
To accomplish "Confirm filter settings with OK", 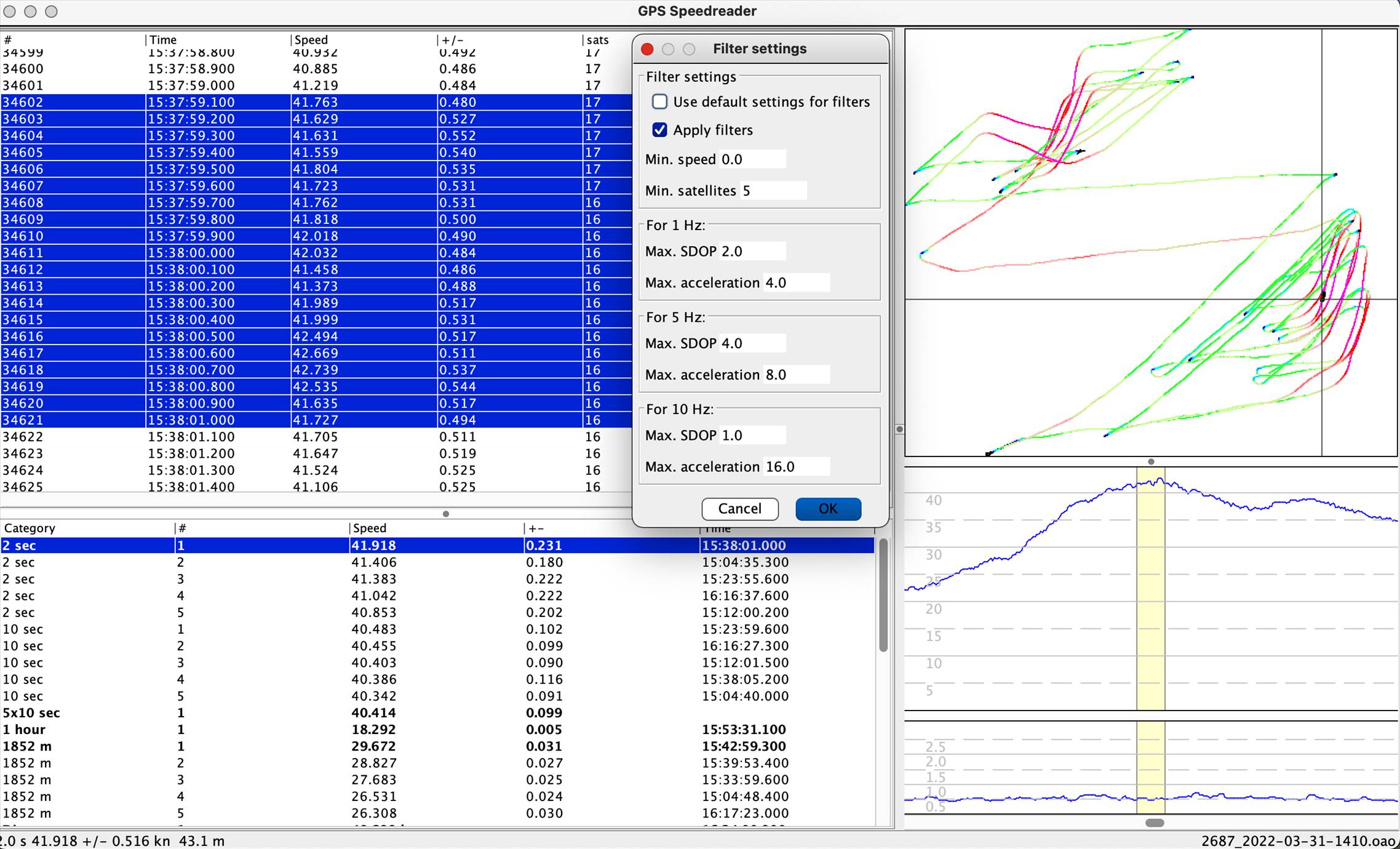I will click(827, 509).
